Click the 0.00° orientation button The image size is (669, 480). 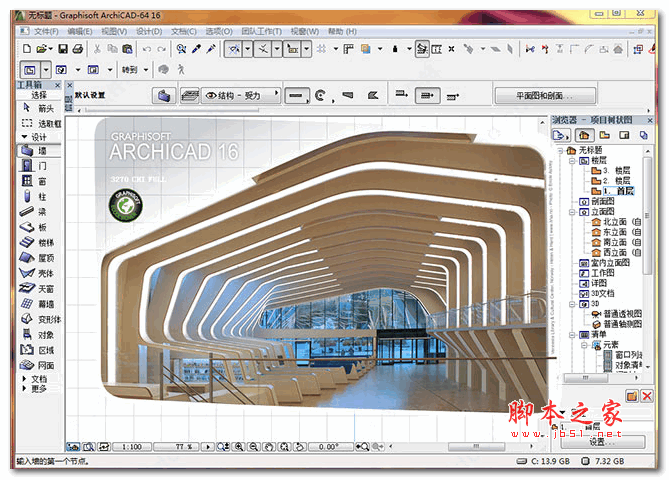tap(331, 447)
